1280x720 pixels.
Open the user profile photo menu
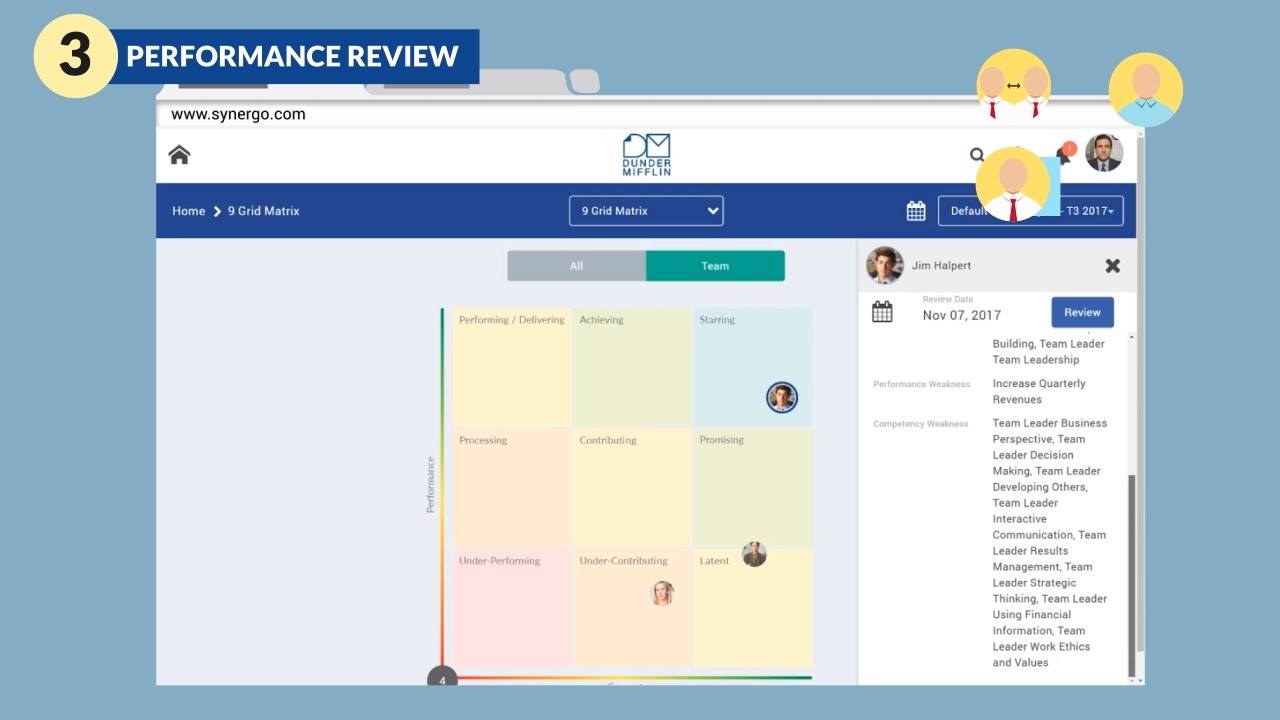point(1104,153)
